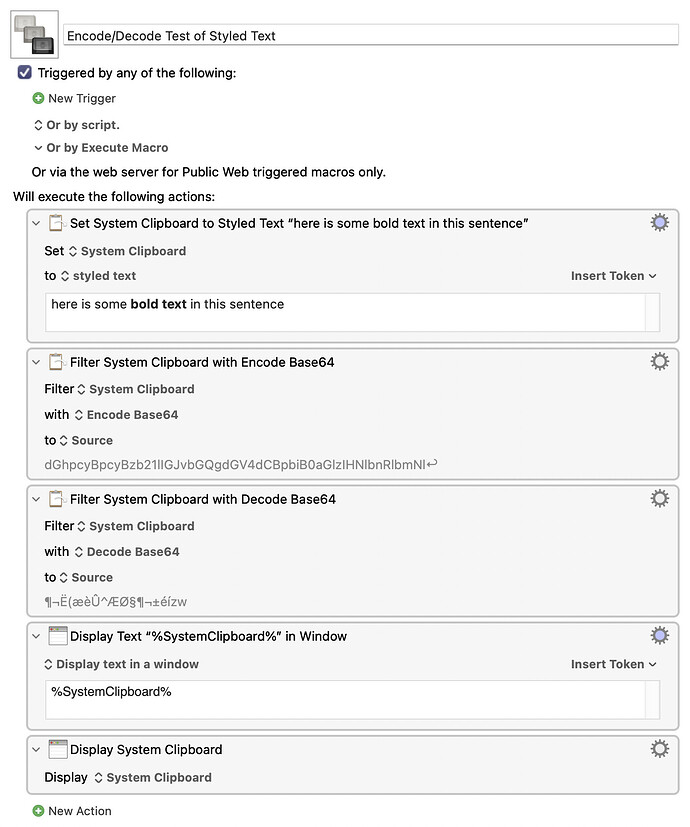Viewport: 690px width, 827px height.
Task: Open the gear menu on the Decode Base64 action
Action: [x=659, y=498]
